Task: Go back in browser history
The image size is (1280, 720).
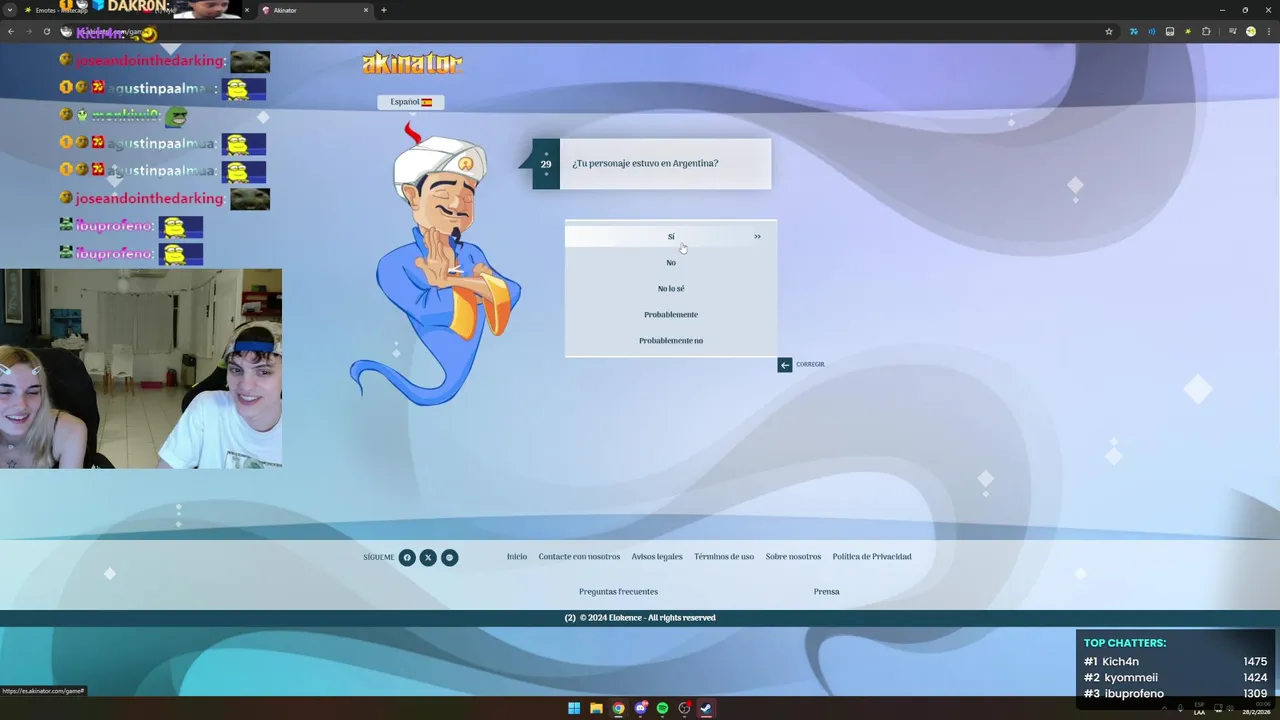Action: tap(11, 32)
